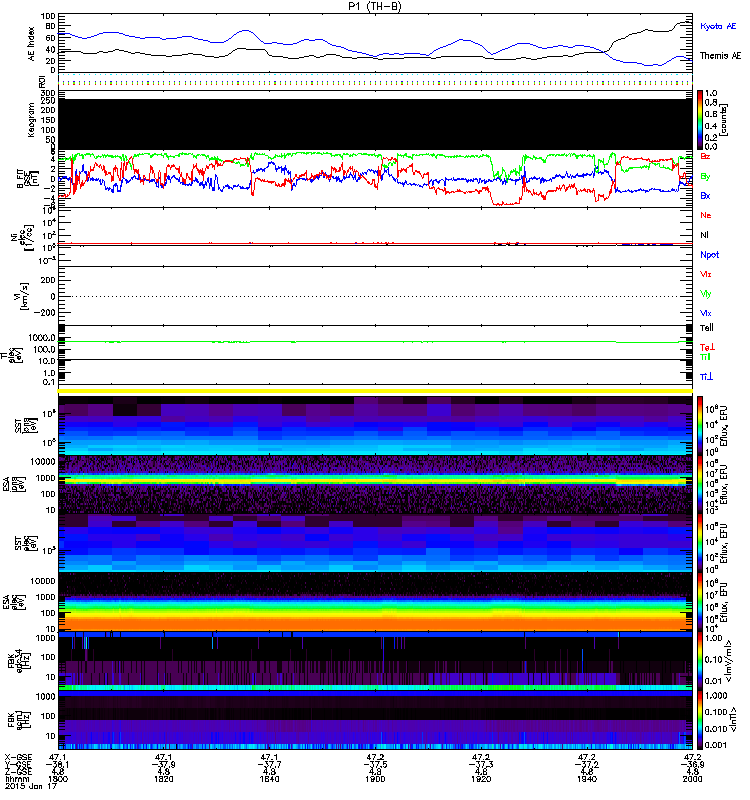Select the Kyoto AE legend label

[718, 26]
